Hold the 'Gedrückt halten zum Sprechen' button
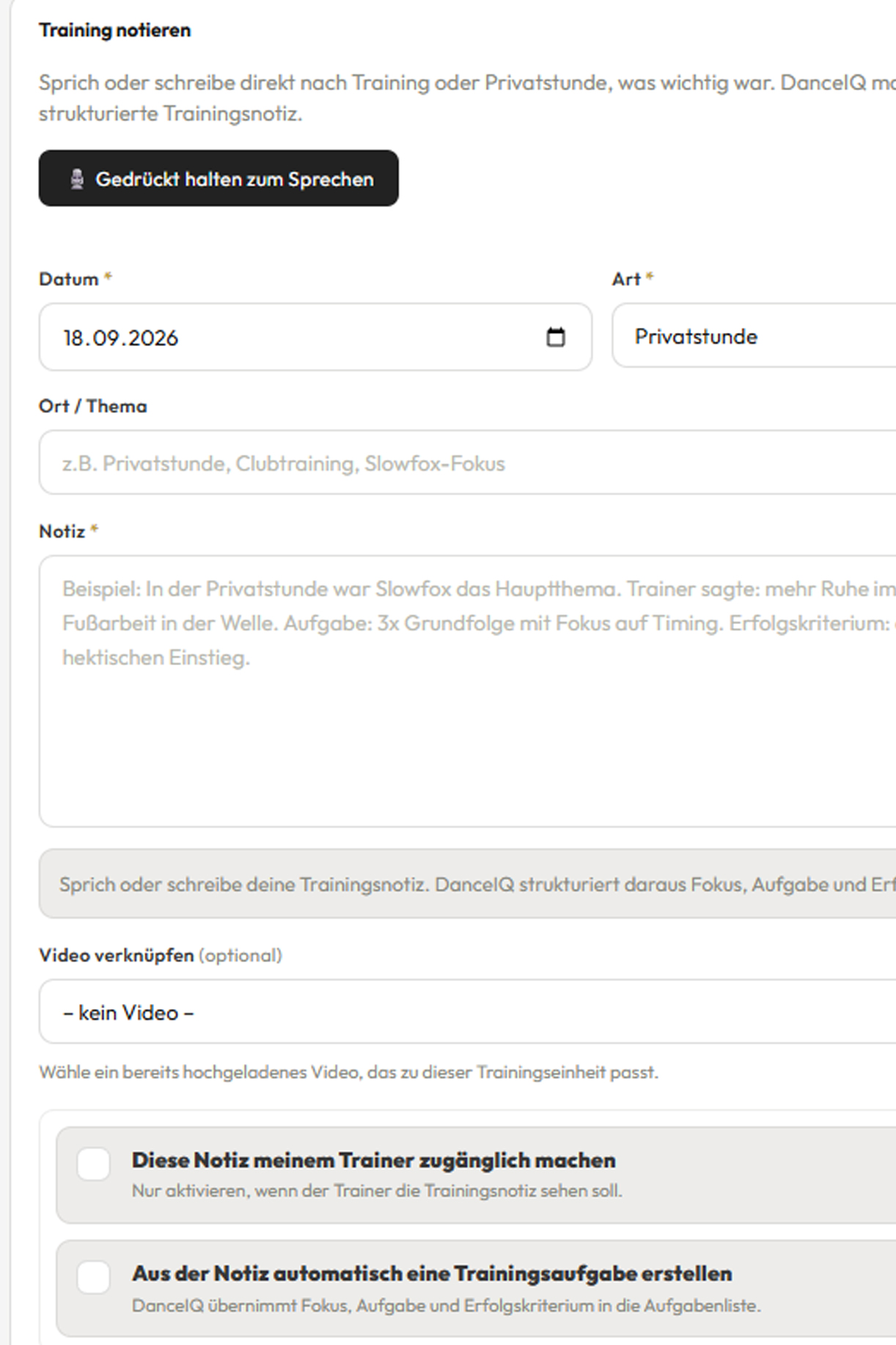896x1345 pixels. pos(219,178)
